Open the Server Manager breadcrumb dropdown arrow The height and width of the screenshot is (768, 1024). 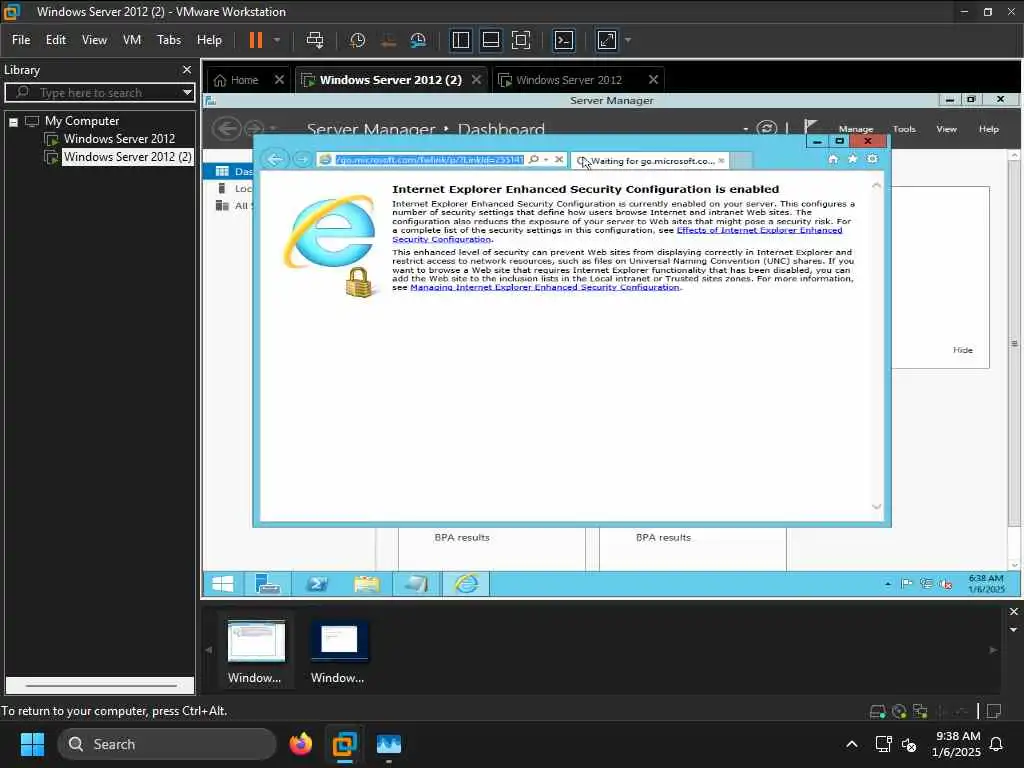[x=745, y=129]
